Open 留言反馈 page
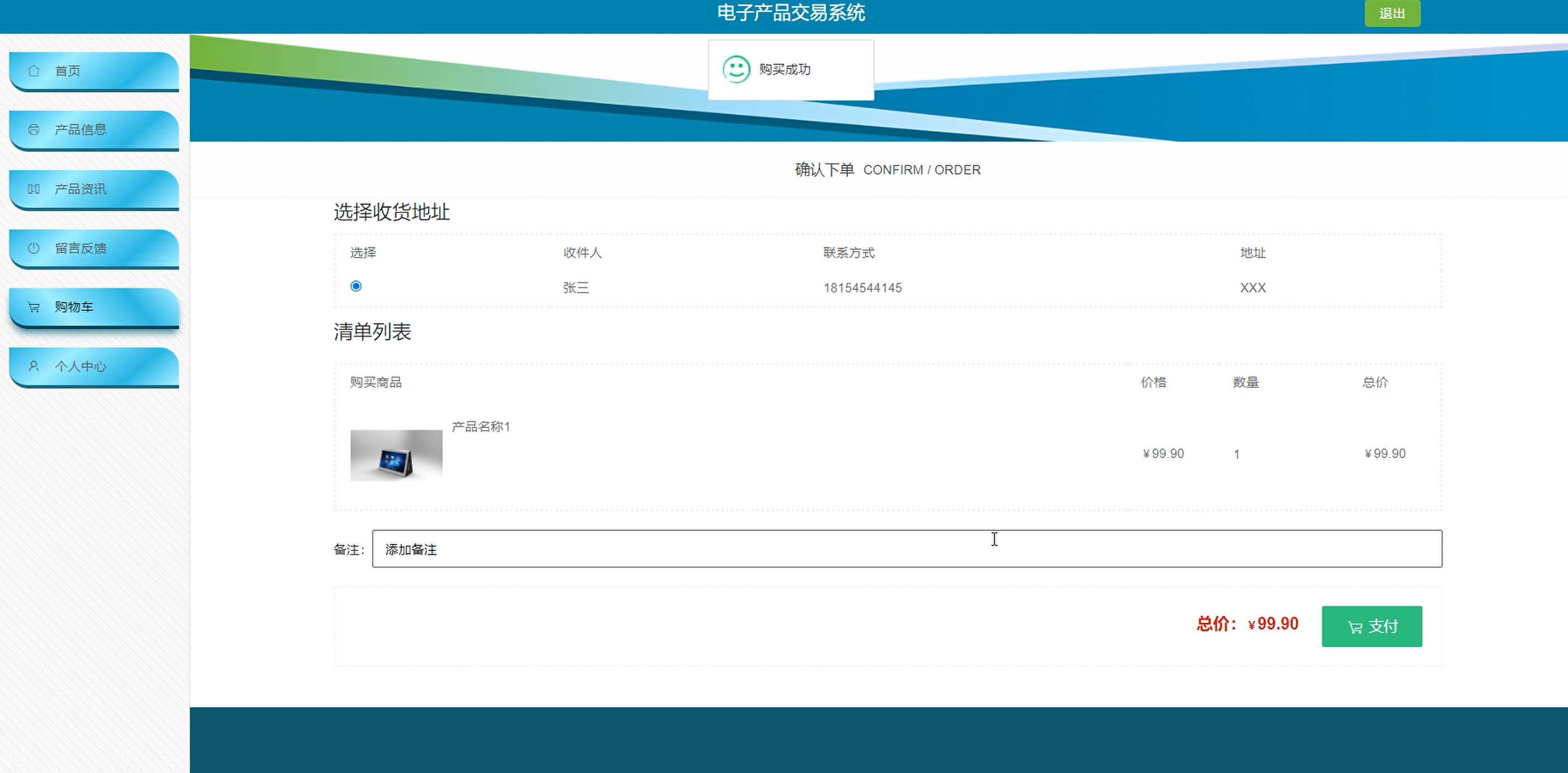 tap(95, 249)
